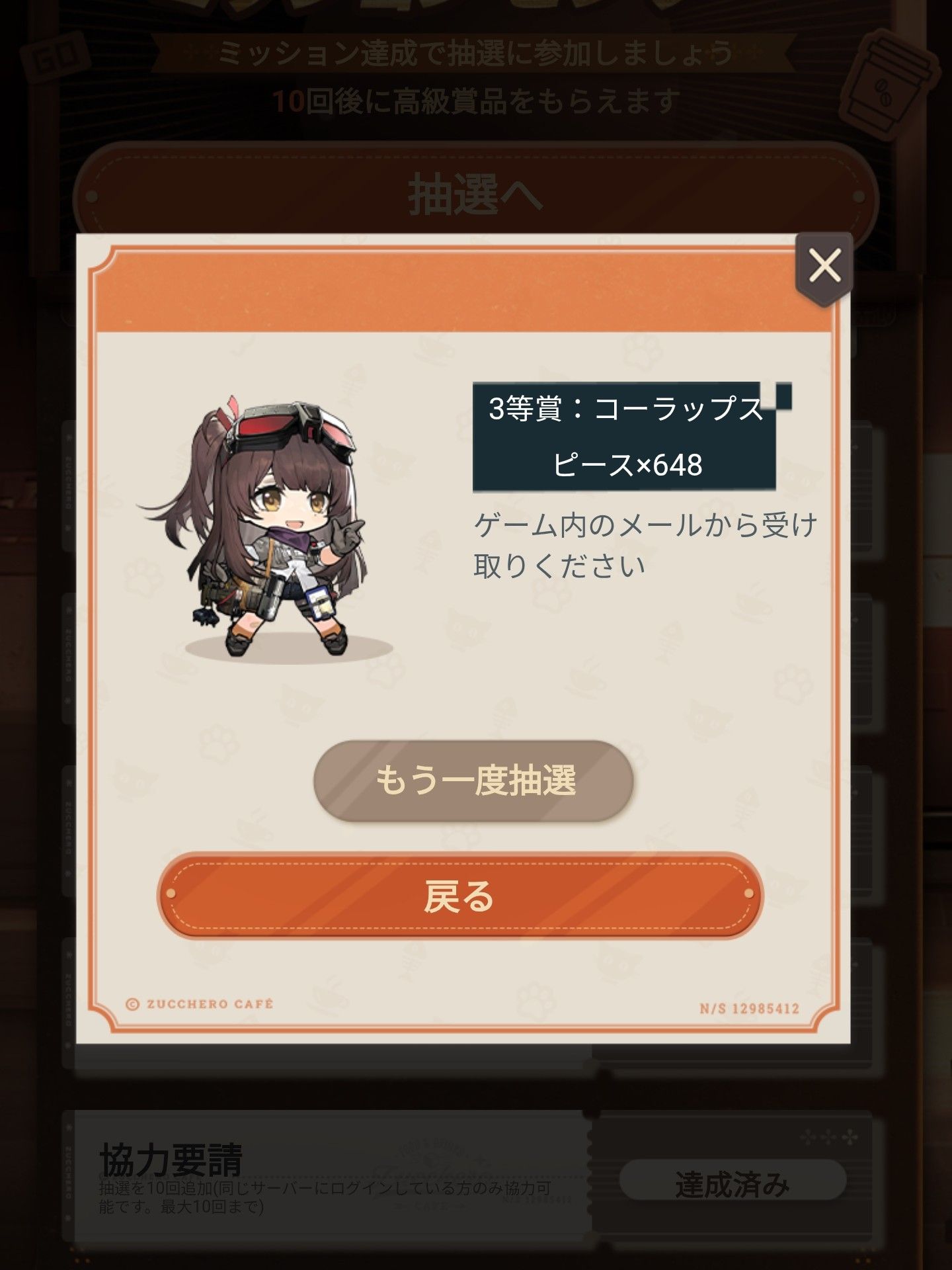
Task: Tap the もう一度抽選 button
Action: [473, 781]
